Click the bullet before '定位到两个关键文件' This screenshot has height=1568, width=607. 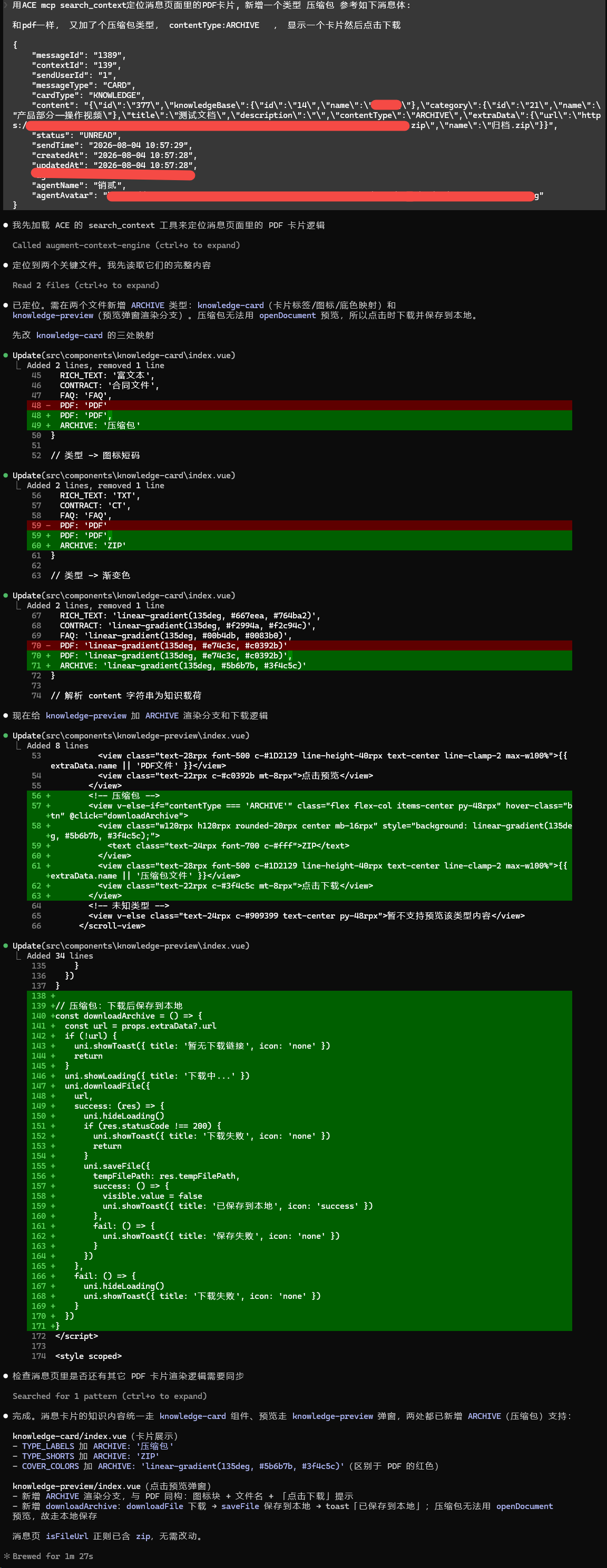click(6, 265)
